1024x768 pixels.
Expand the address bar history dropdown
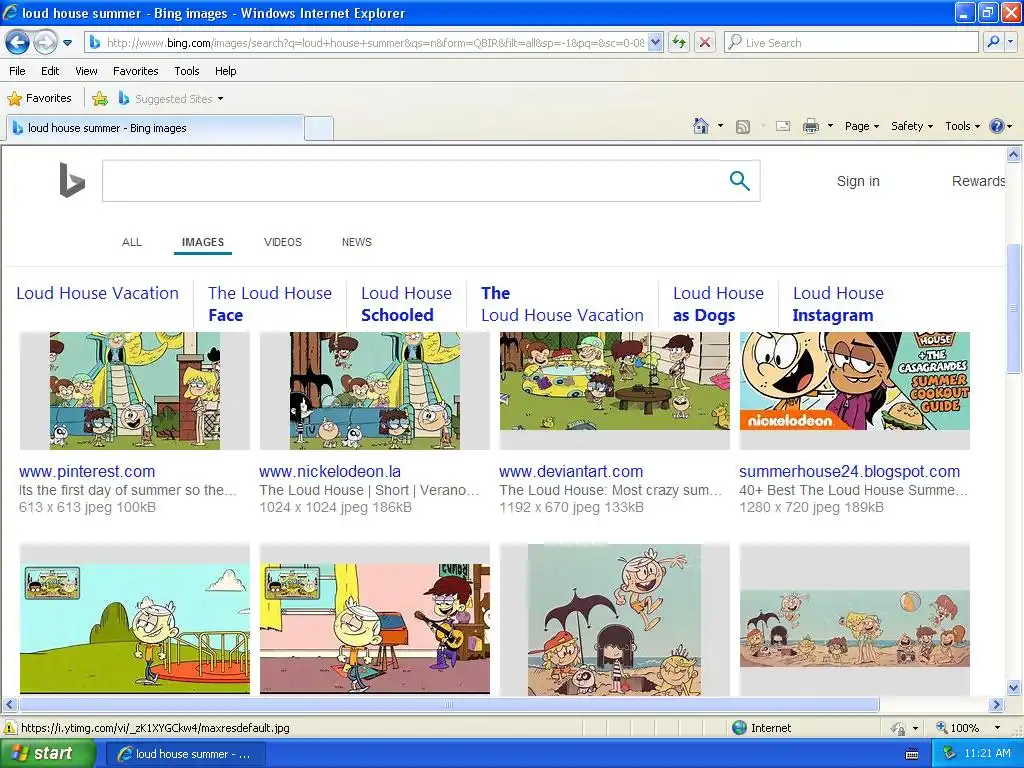click(656, 43)
